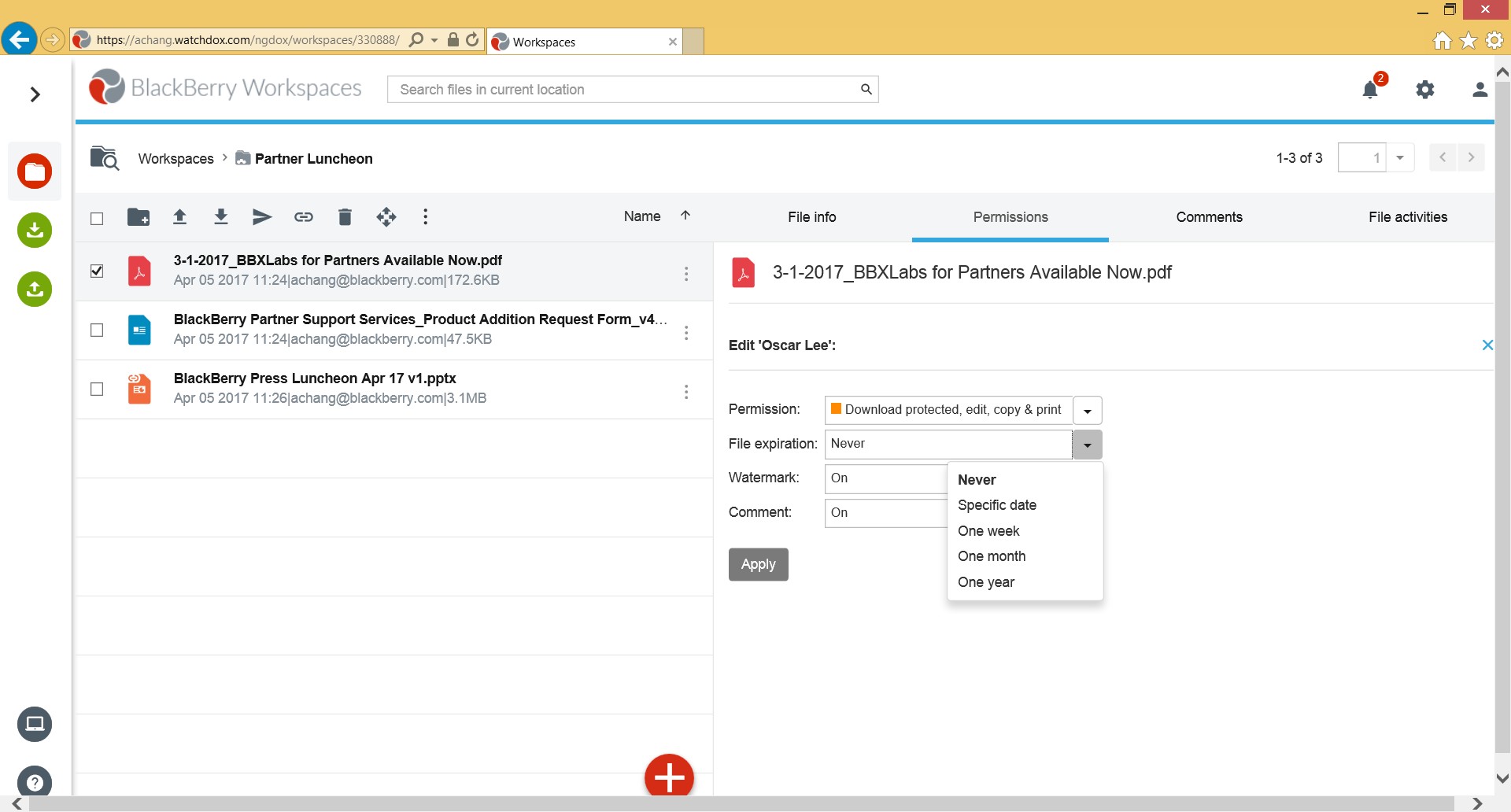Collapse the File expiration dropdown arrow
This screenshot has height=812, width=1511.
click(x=1087, y=445)
